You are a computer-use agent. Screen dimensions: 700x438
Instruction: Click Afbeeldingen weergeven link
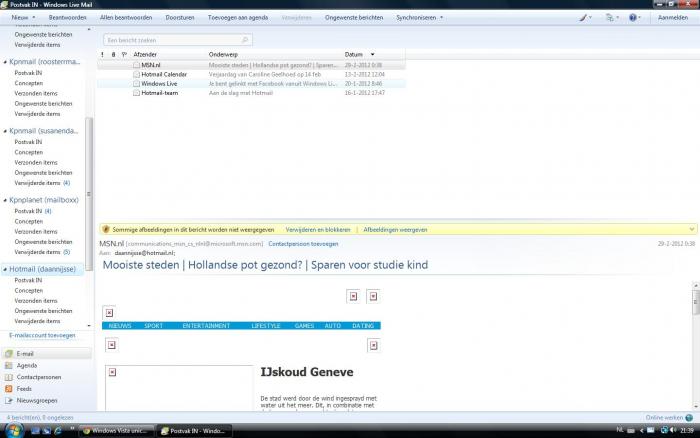[x=395, y=229]
